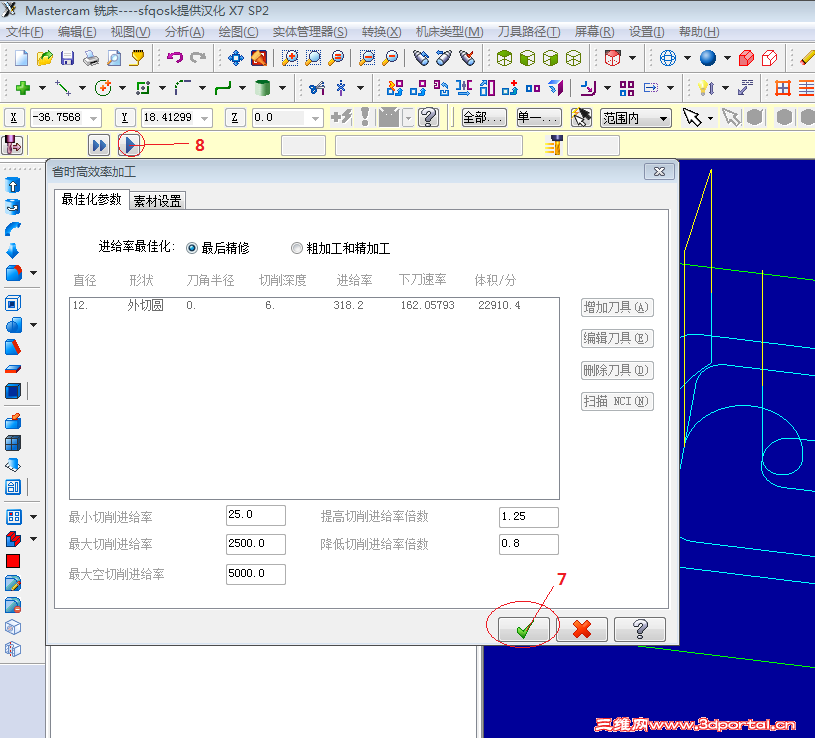Click the help question mark toolbar icon
Screen dimensions: 815x738
click(x=429, y=117)
